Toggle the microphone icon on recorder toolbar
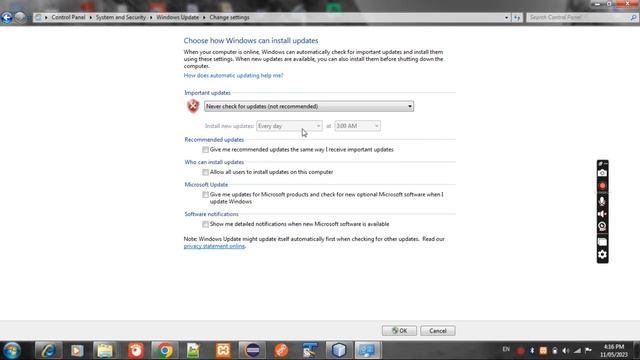Screen dimensions: 640x360 602,200
